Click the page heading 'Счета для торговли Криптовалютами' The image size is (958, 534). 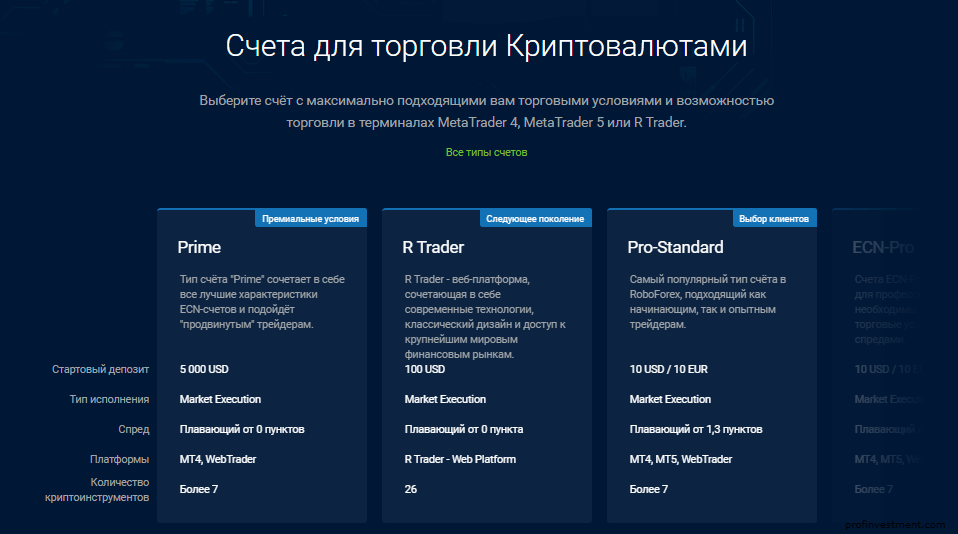486,46
